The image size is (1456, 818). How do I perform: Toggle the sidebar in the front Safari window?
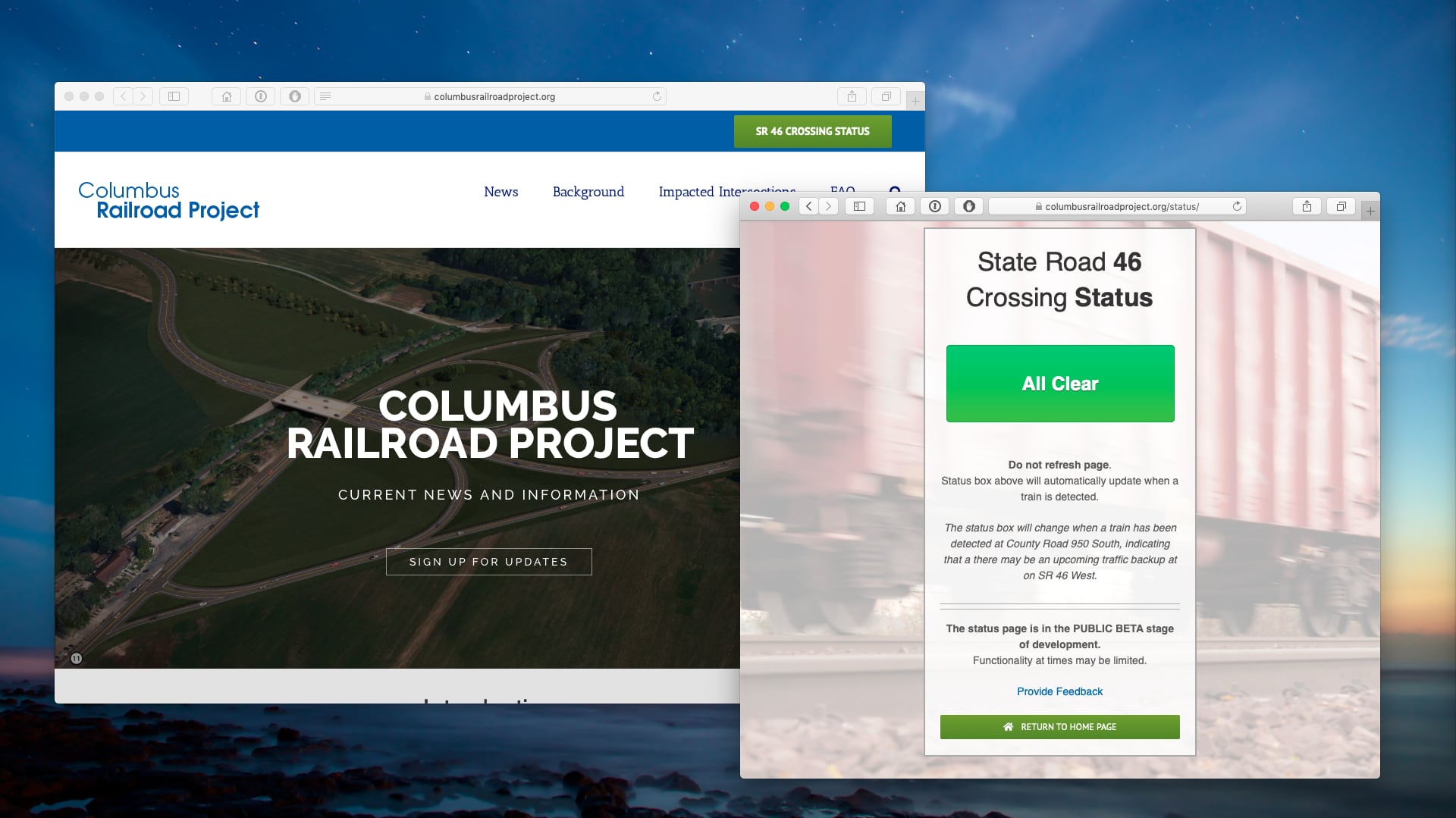[859, 206]
